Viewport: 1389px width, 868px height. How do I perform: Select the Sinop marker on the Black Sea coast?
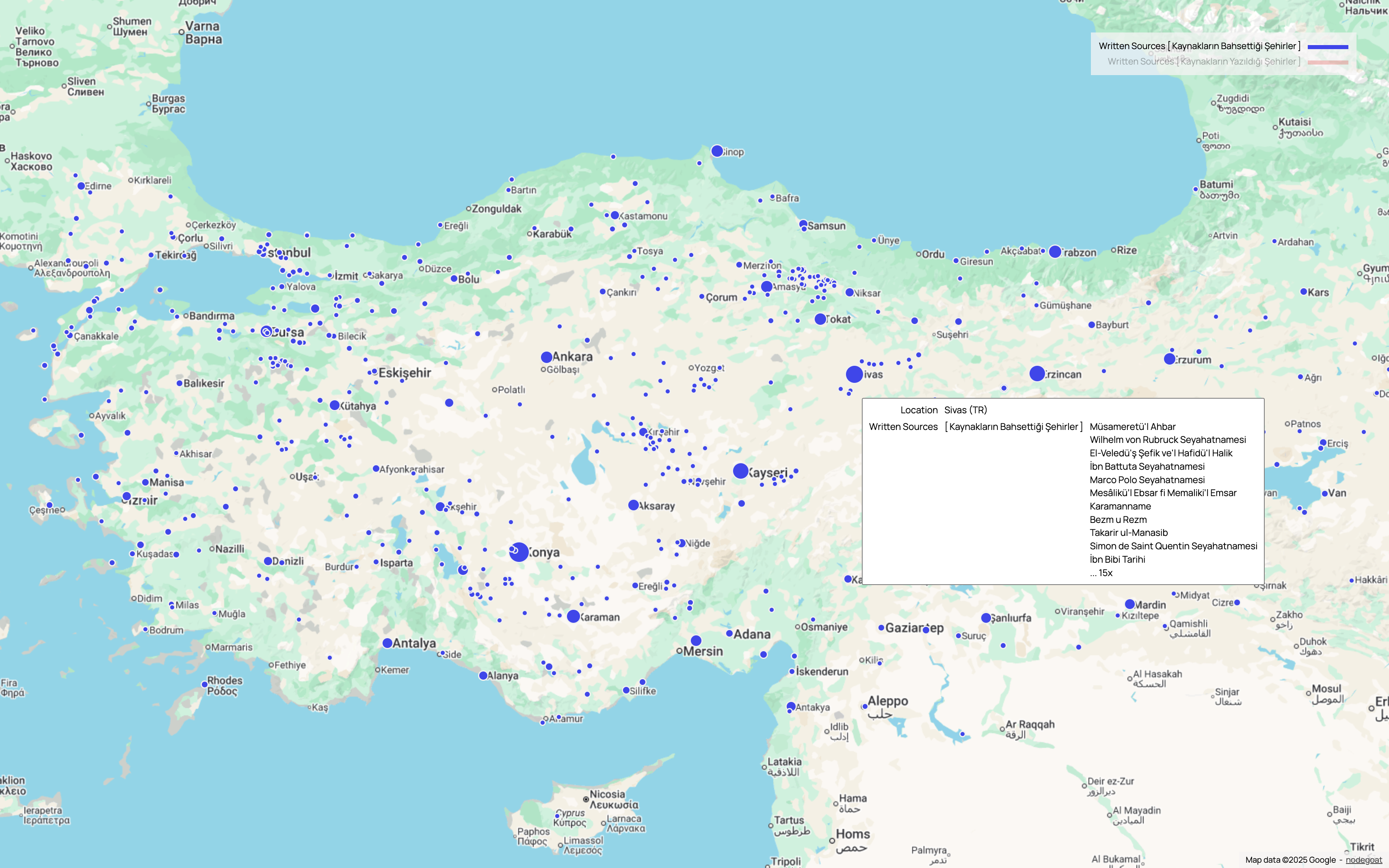[x=716, y=150]
